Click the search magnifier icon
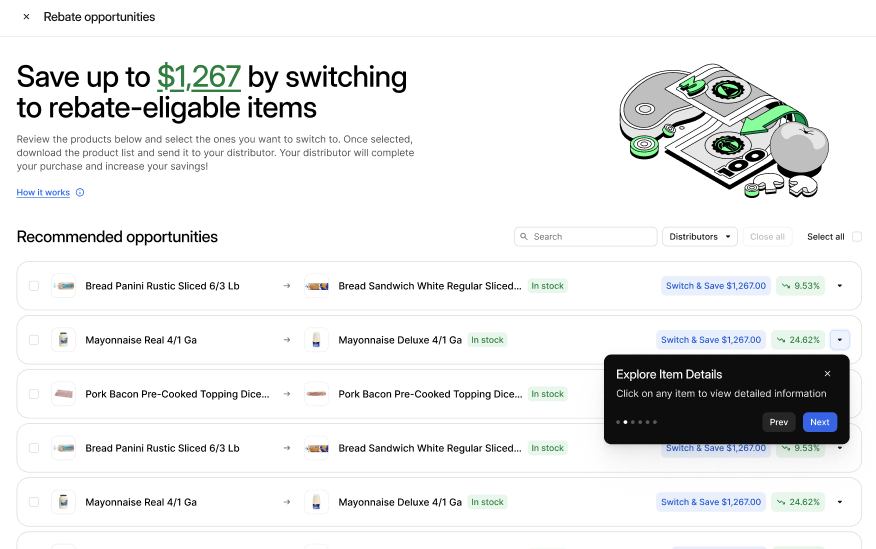The width and height of the screenshot is (876, 549). click(x=524, y=237)
